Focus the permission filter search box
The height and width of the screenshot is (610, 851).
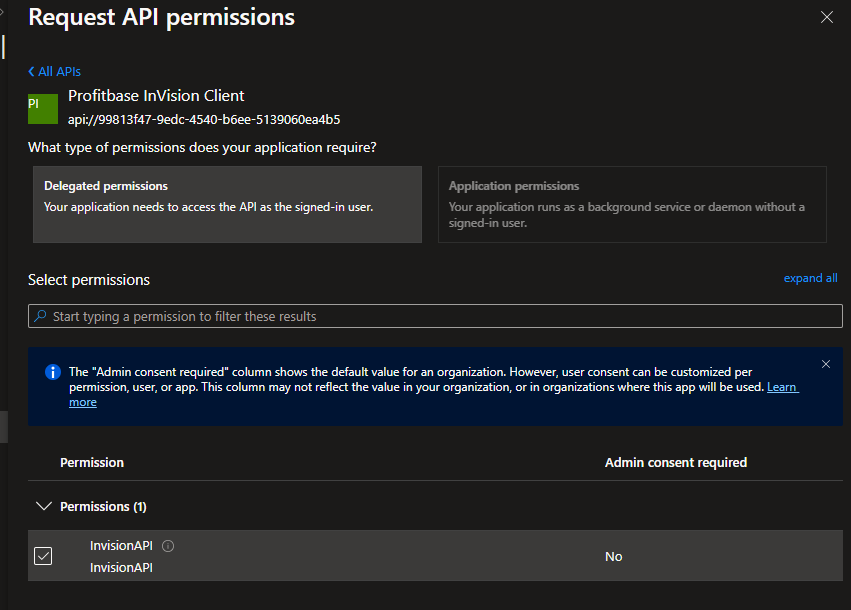tap(435, 316)
